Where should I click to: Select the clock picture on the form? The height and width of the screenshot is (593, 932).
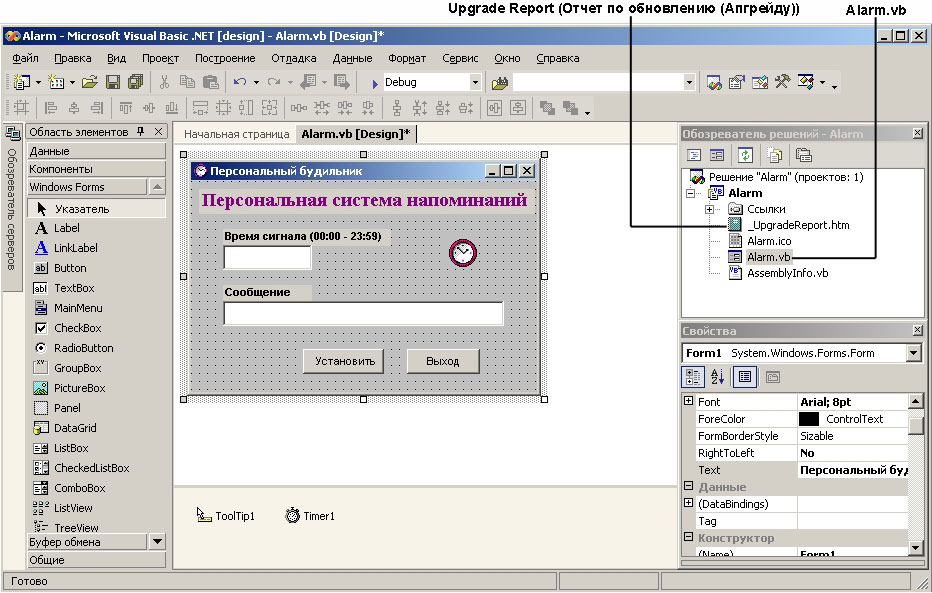coord(463,253)
